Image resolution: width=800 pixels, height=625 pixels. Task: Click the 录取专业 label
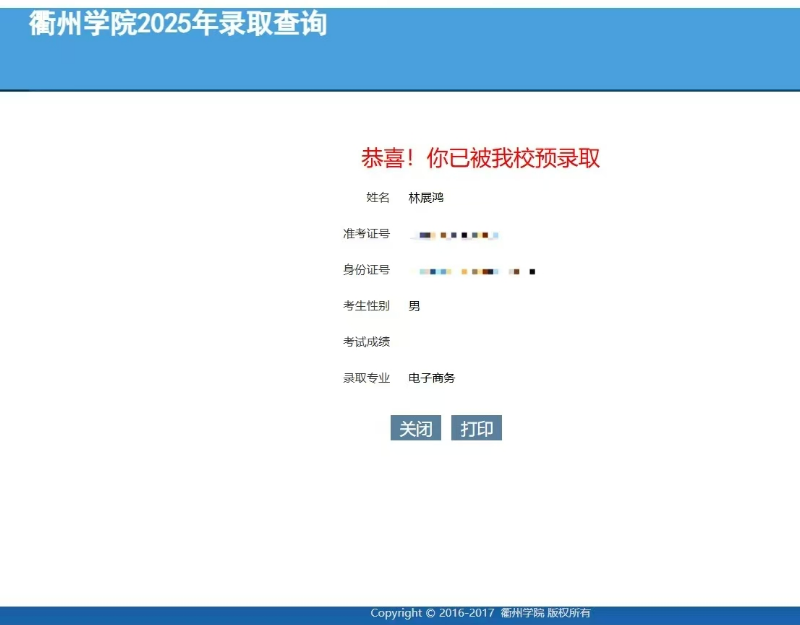click(366, 378)
